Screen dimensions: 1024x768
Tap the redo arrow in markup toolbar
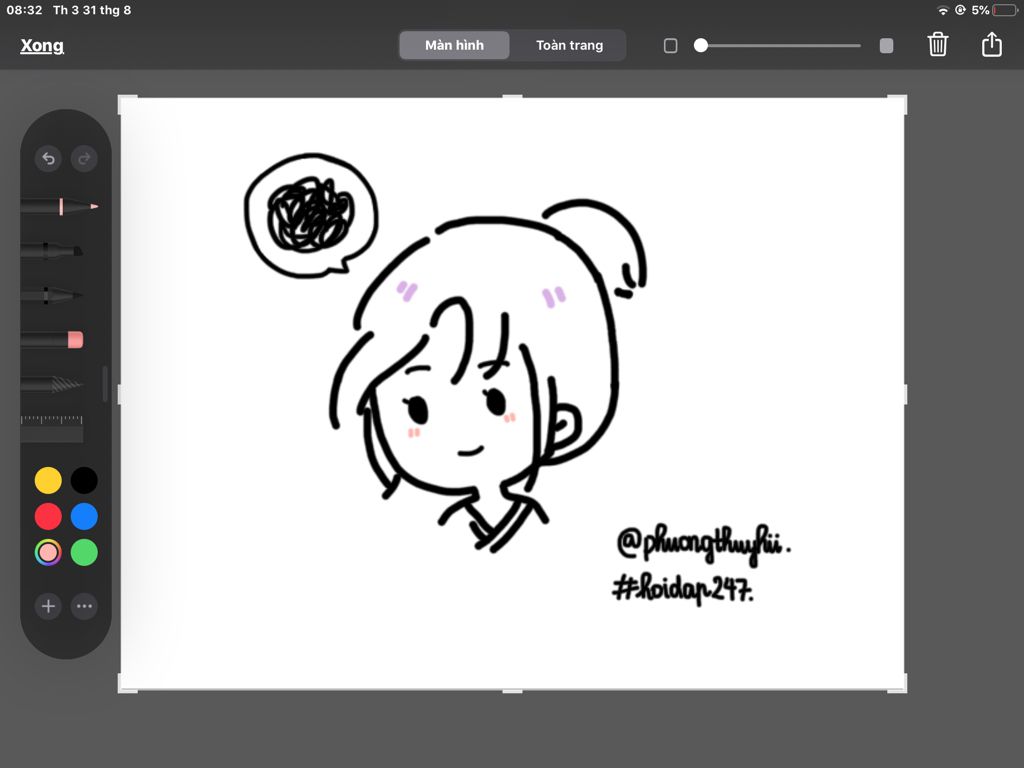click(84, 159)
